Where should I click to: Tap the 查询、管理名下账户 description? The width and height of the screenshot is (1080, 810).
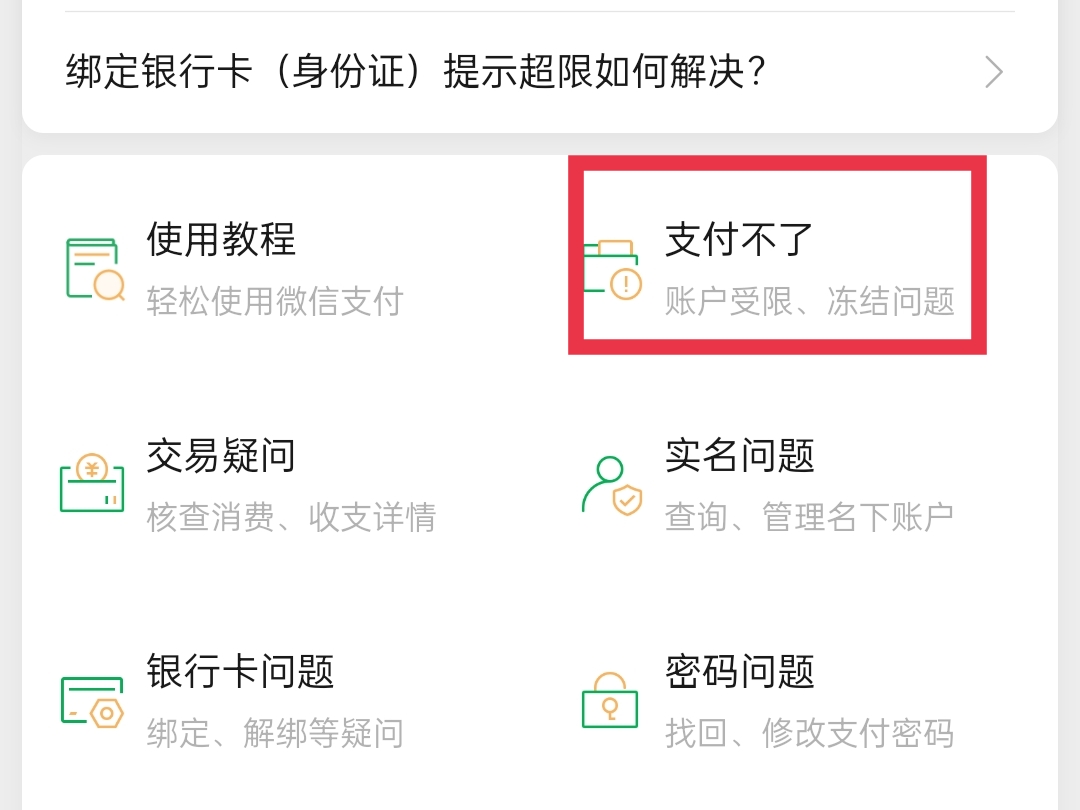[x=809, y=517]
